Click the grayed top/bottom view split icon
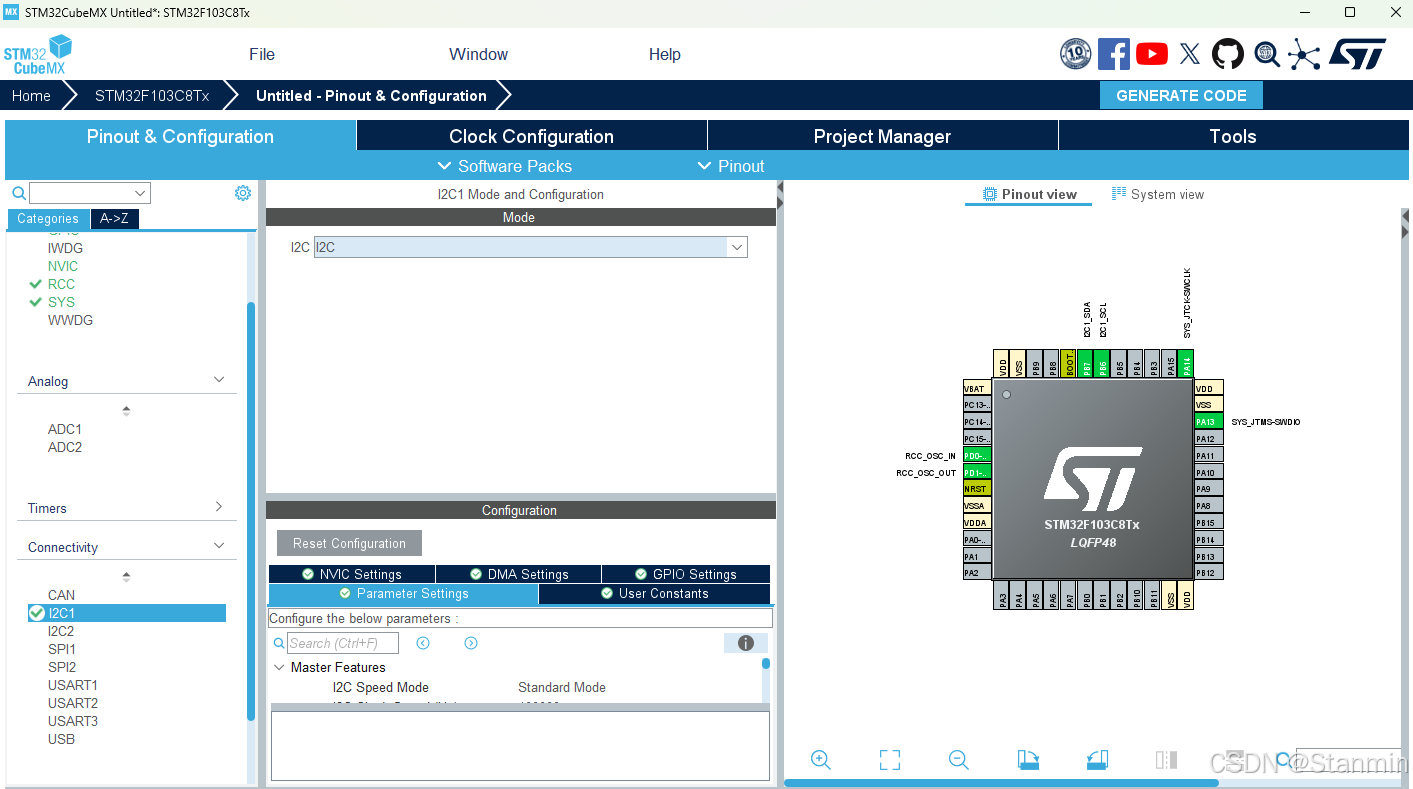The height and width of the screenshot is (789, 1413). [1166, 760]
